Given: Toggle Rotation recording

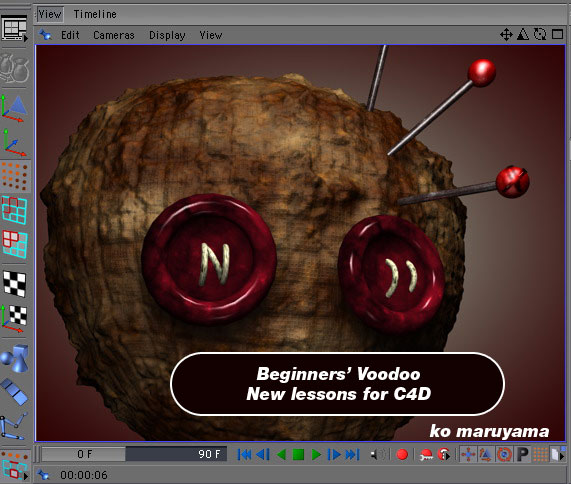Looking at the screenshot, I should 504,455.
